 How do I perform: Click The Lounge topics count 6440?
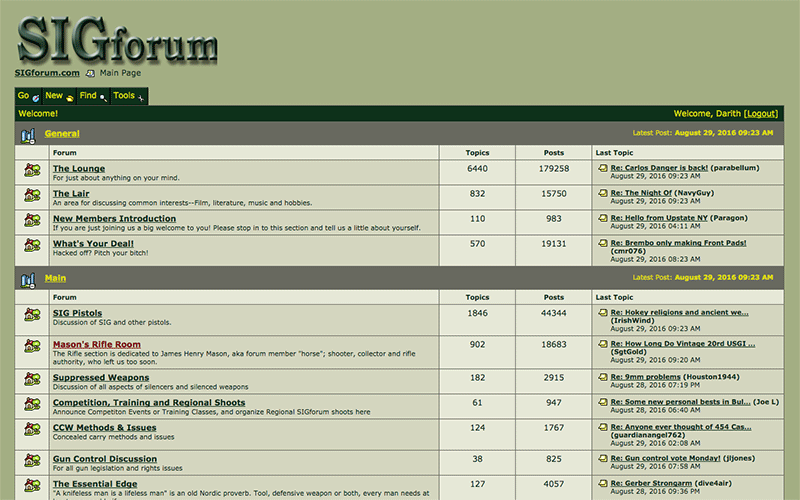click(x=478, y=169)
